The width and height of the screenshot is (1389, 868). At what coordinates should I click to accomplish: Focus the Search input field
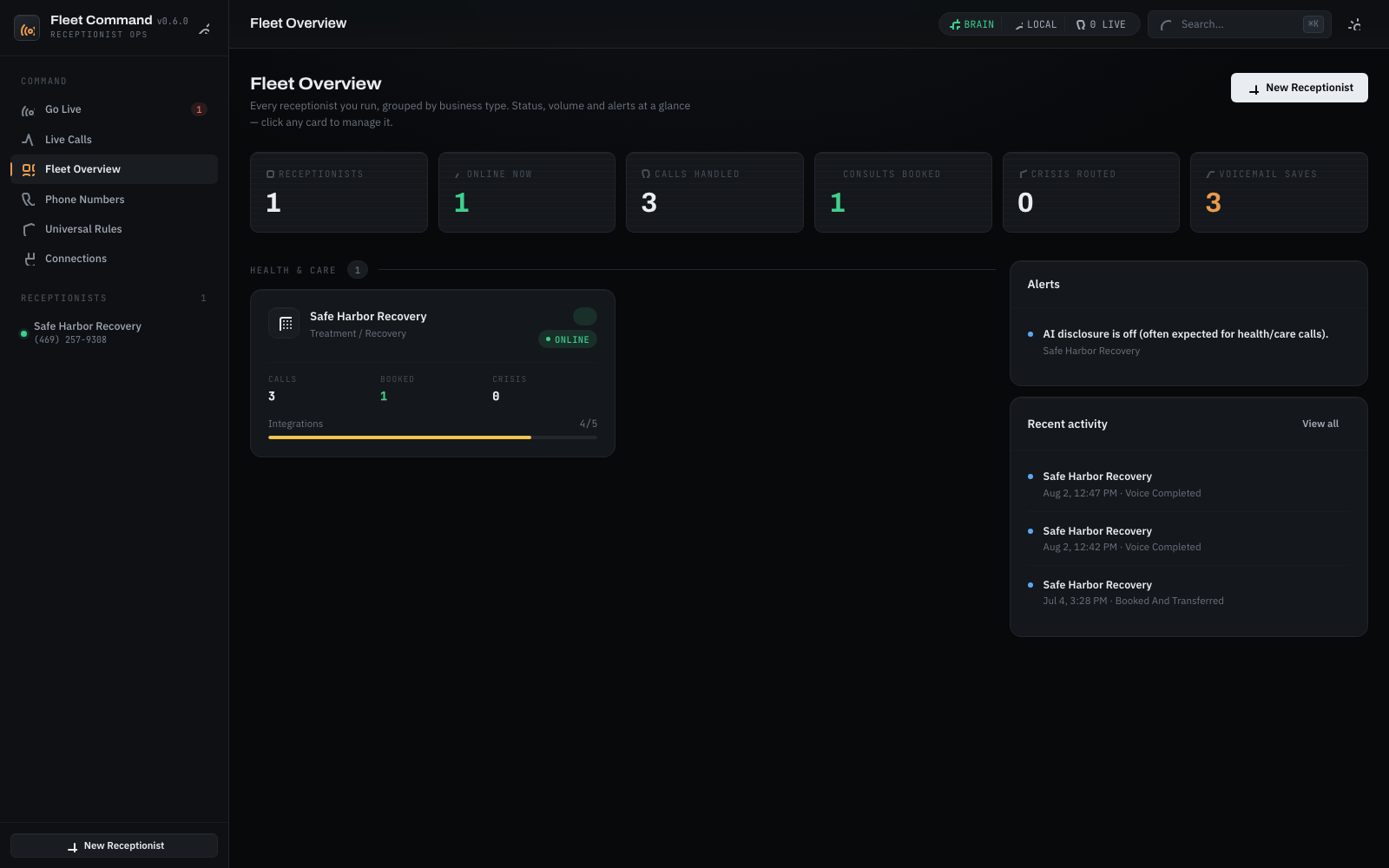pos(1239,24)
